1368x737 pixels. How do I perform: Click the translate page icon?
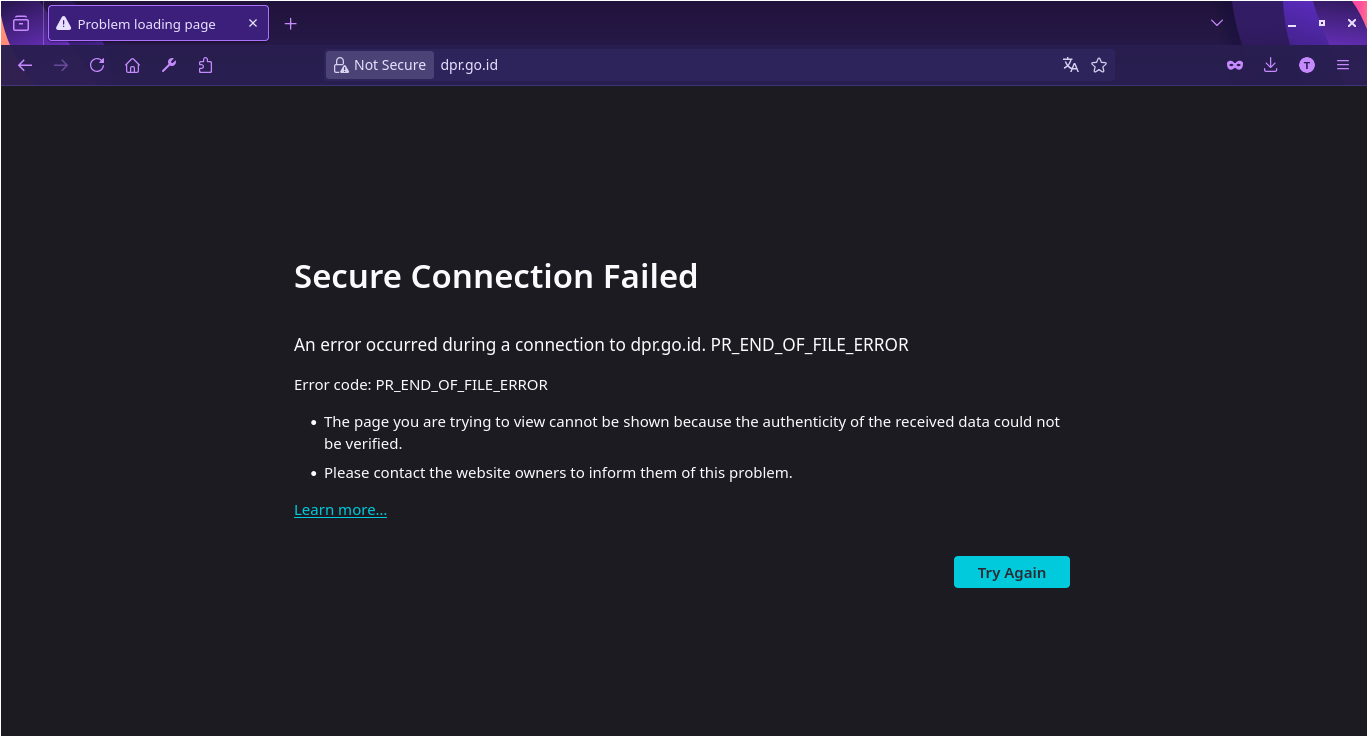pyautogui.click(x=1071, y=65)
